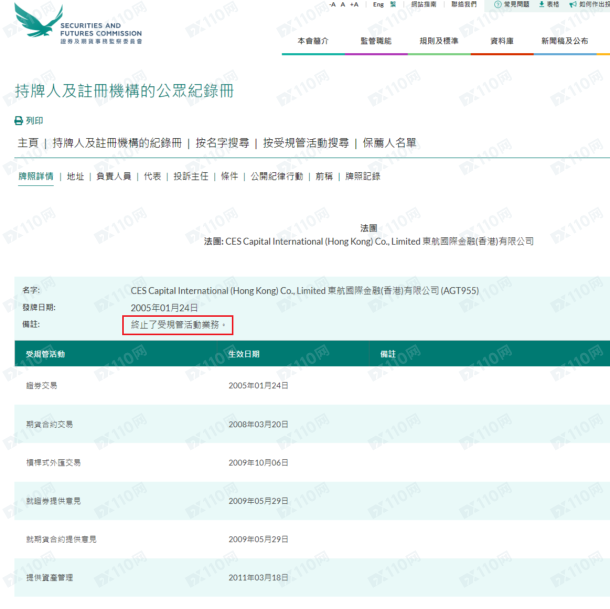Open the 按名字搜尋 search link
The height and width of the screenshot is (609, 610).
point(222,143)
